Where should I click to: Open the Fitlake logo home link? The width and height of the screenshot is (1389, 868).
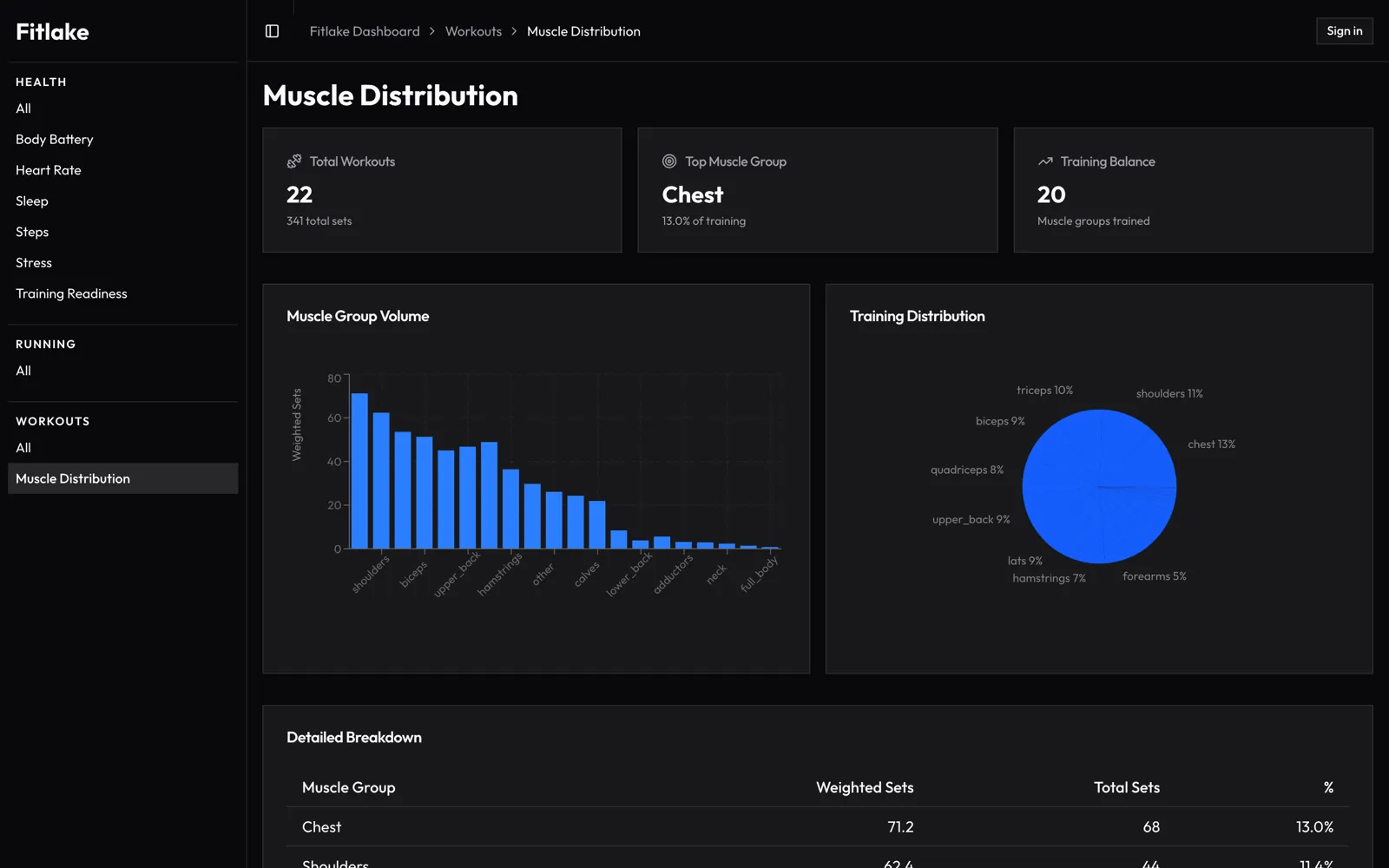coord(52,32)
